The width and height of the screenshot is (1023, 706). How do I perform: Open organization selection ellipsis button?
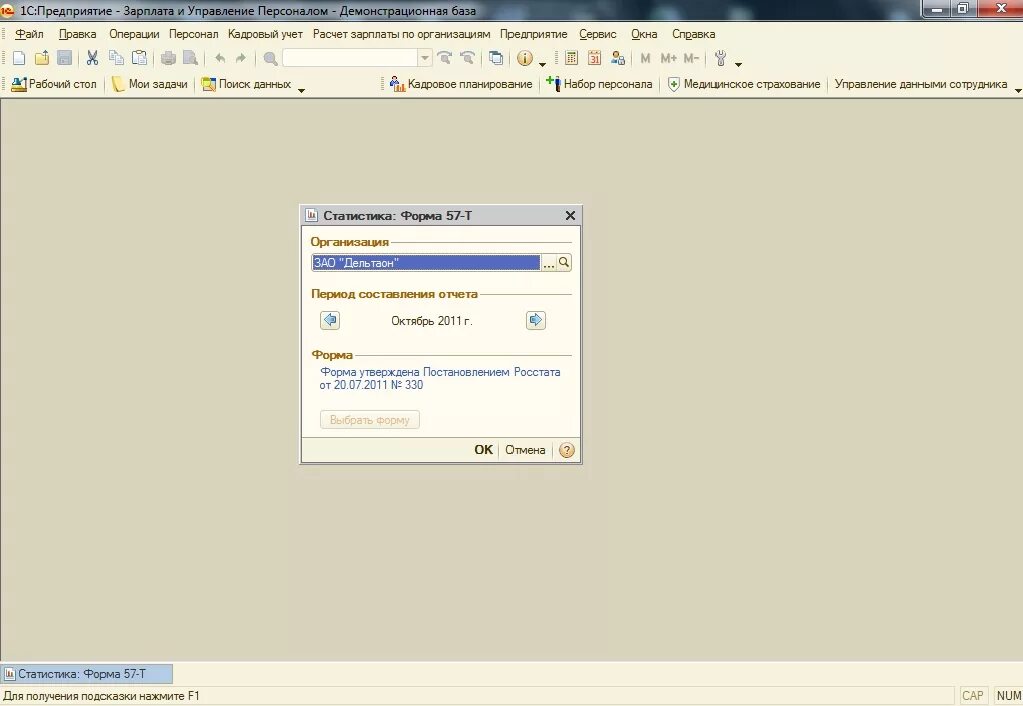[549, 262]
